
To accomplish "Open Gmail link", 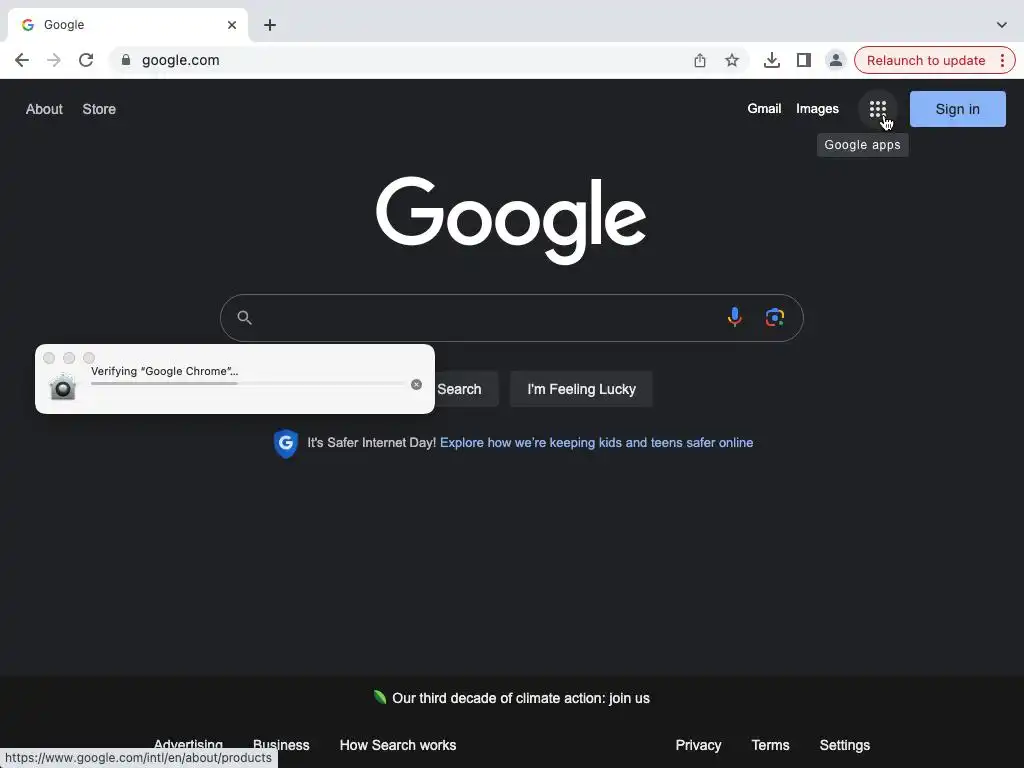I will [x=764, y=108].
